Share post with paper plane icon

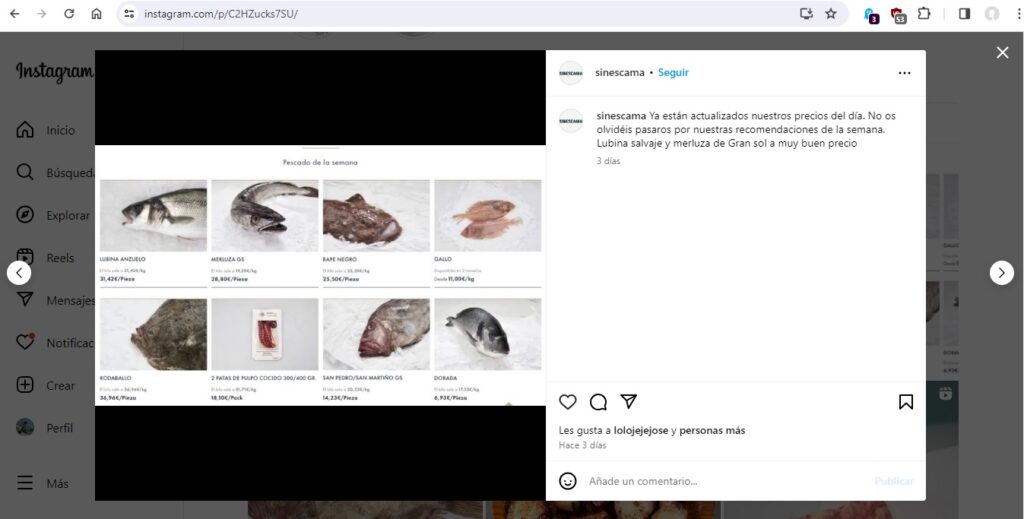628,401
